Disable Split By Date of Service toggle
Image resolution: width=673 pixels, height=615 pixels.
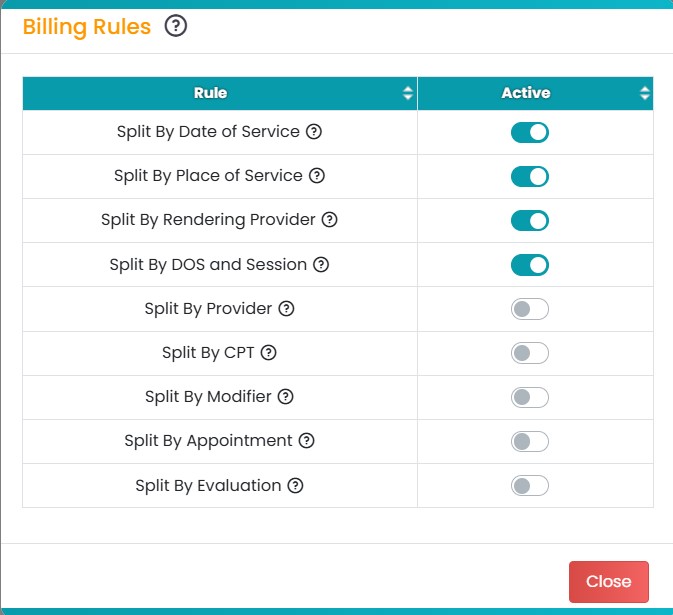[530, 132]
